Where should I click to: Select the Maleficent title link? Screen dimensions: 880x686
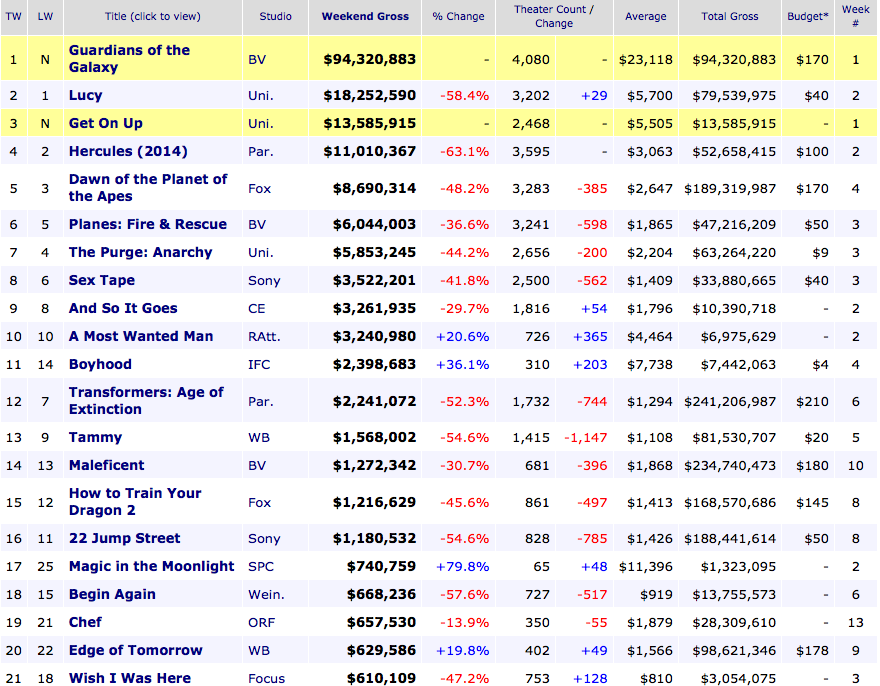(x=106, y=465)
